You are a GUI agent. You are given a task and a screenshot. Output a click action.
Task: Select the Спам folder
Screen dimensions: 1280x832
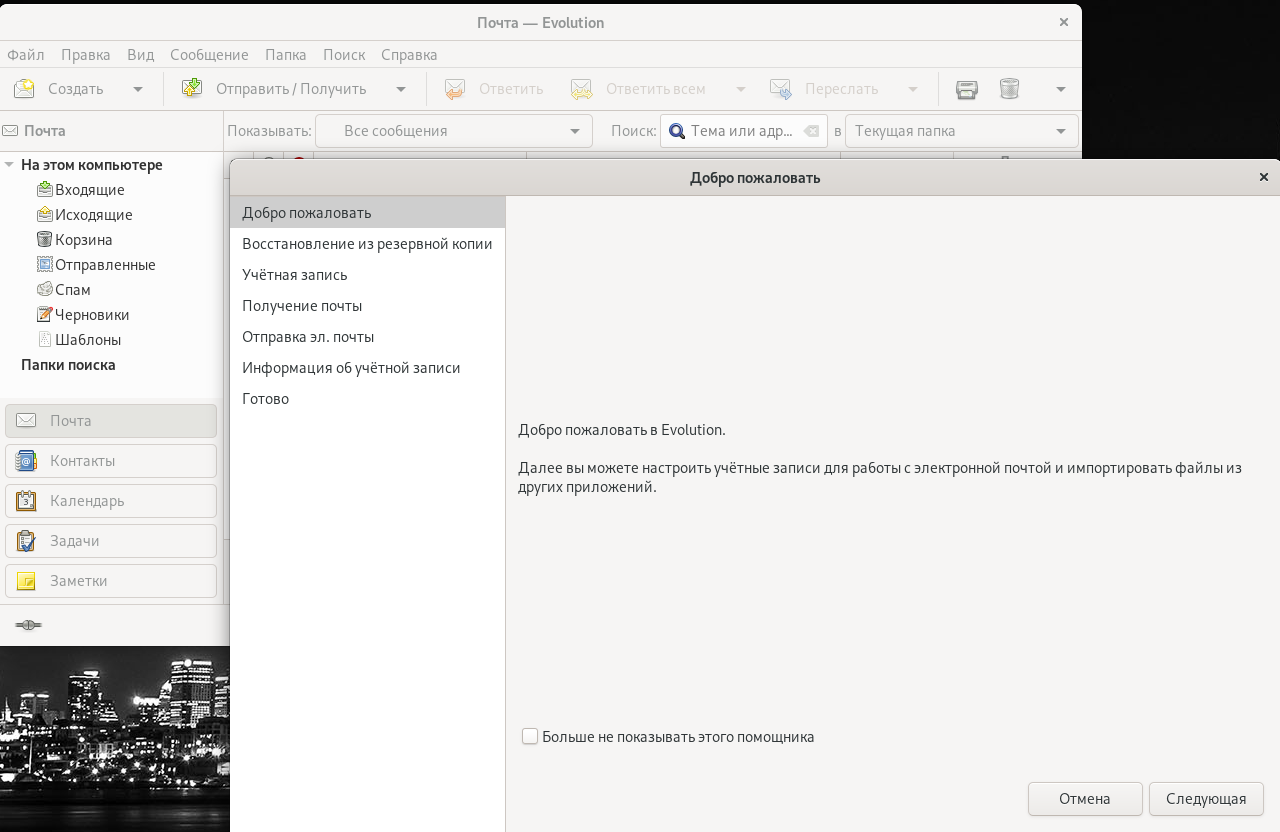(x=73, y=290)
